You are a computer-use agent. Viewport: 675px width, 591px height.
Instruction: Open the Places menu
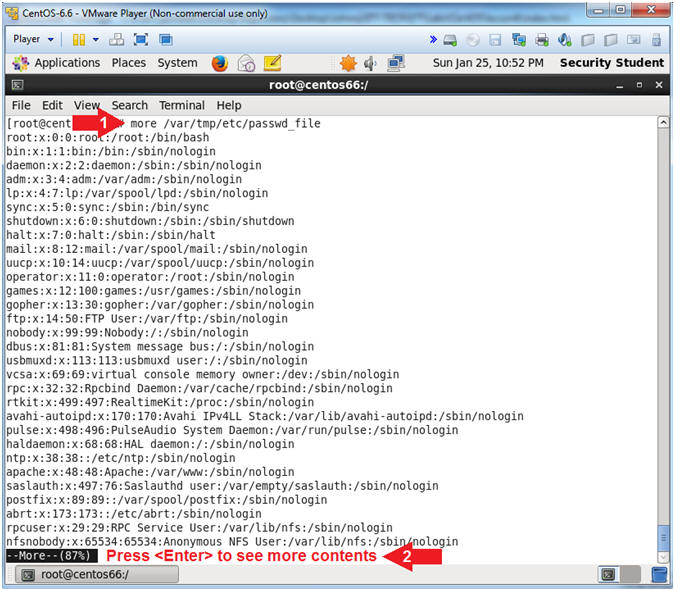click(129, 63)
